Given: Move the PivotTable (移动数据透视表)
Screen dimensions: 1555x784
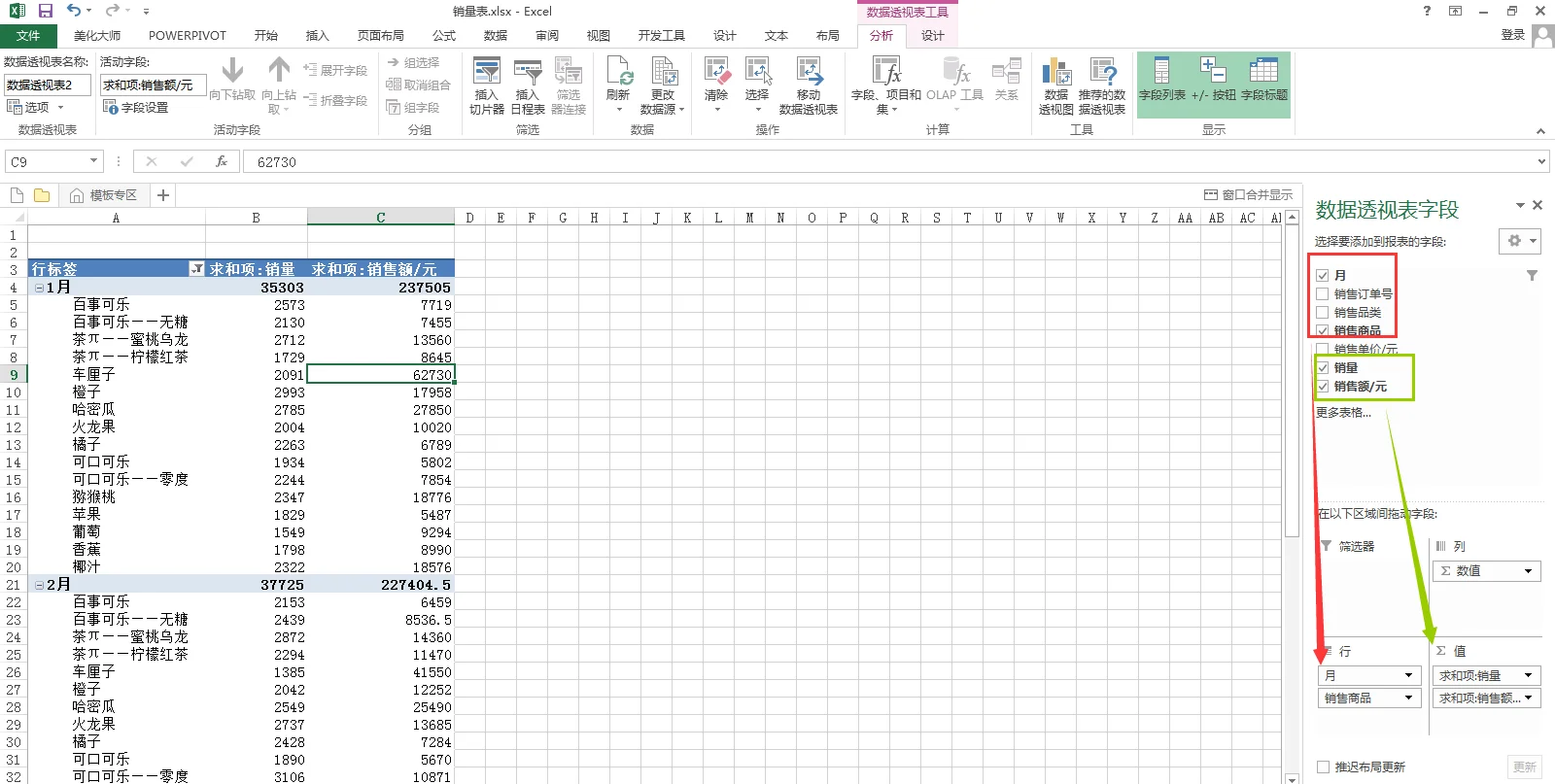Looking at the screenshot, I should point(809,85).
